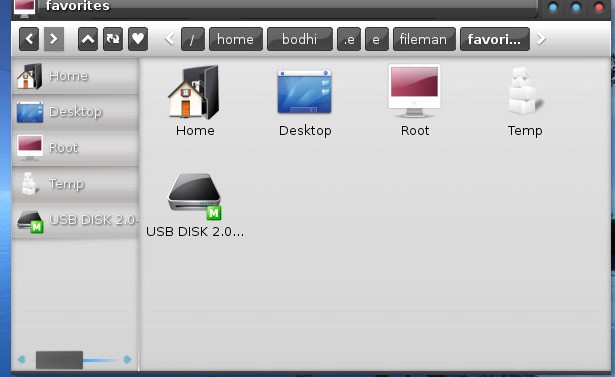Jump to the home path segment
The width and height of the screenshot is (615, 377).
236,39
